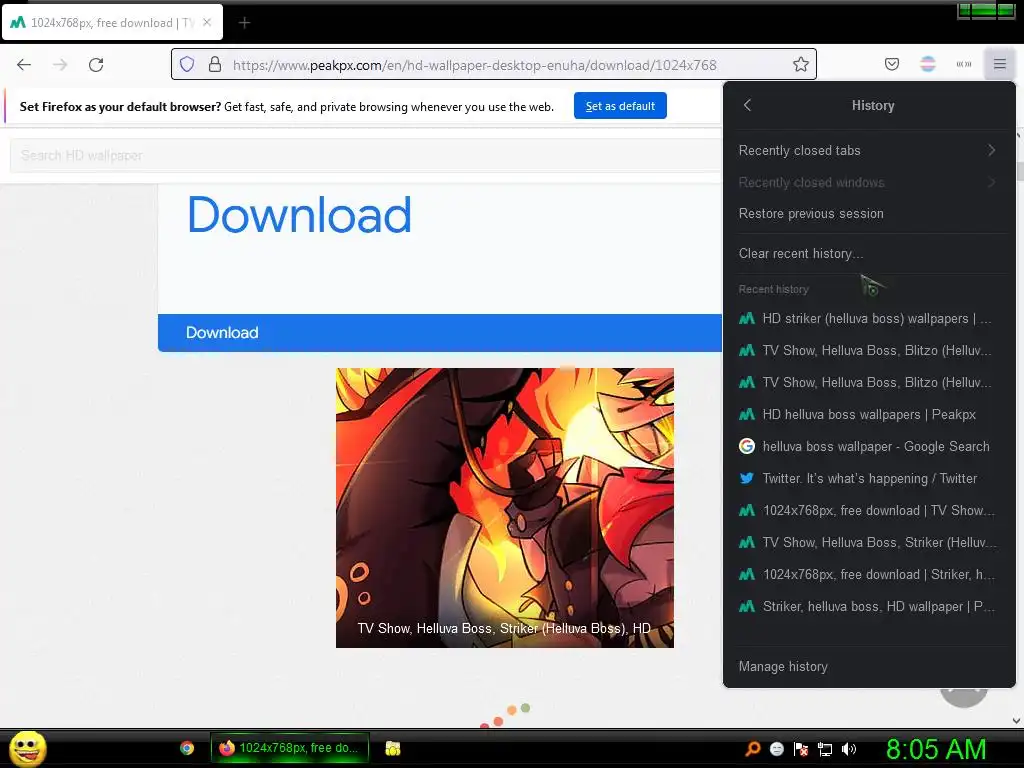Click the volume speaker tray icon
Screen dimensions: 1024x768
click(849, 749)
